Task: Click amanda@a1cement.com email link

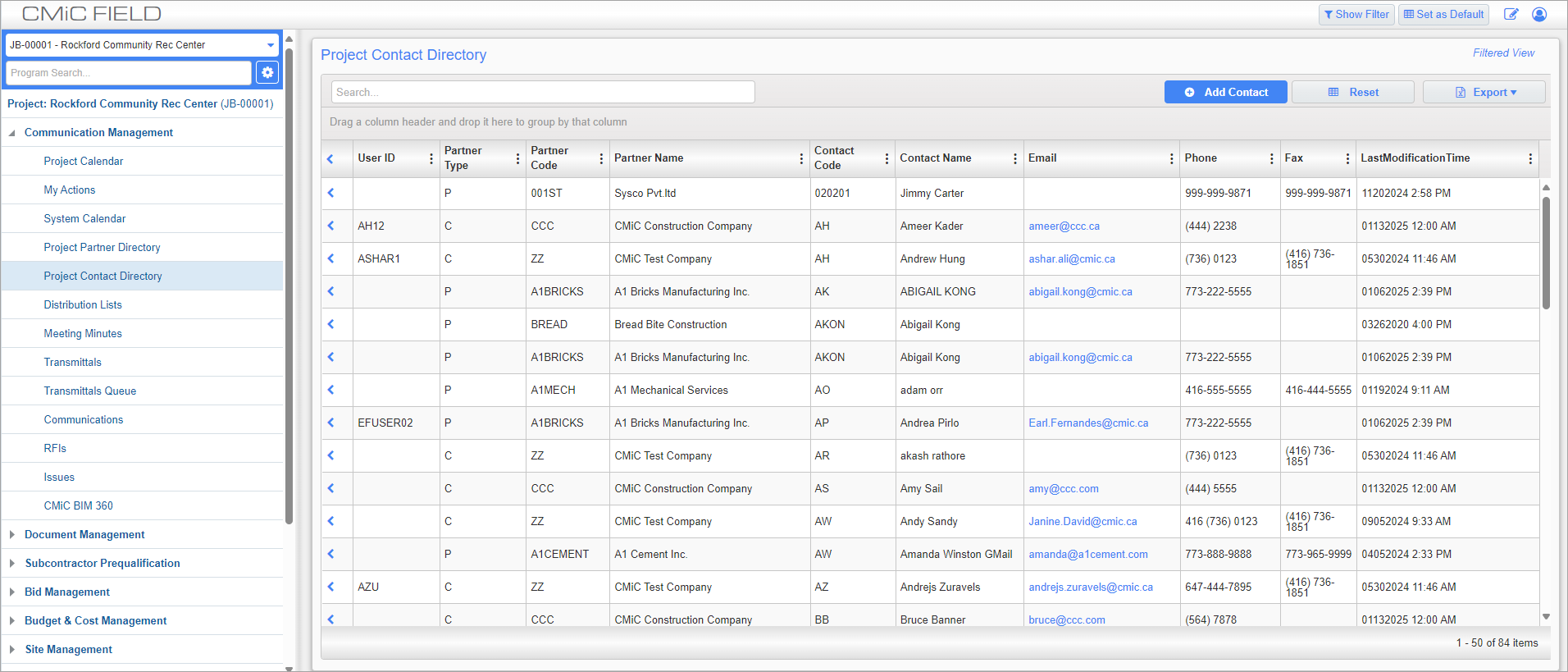Action: click(1088, 554)
